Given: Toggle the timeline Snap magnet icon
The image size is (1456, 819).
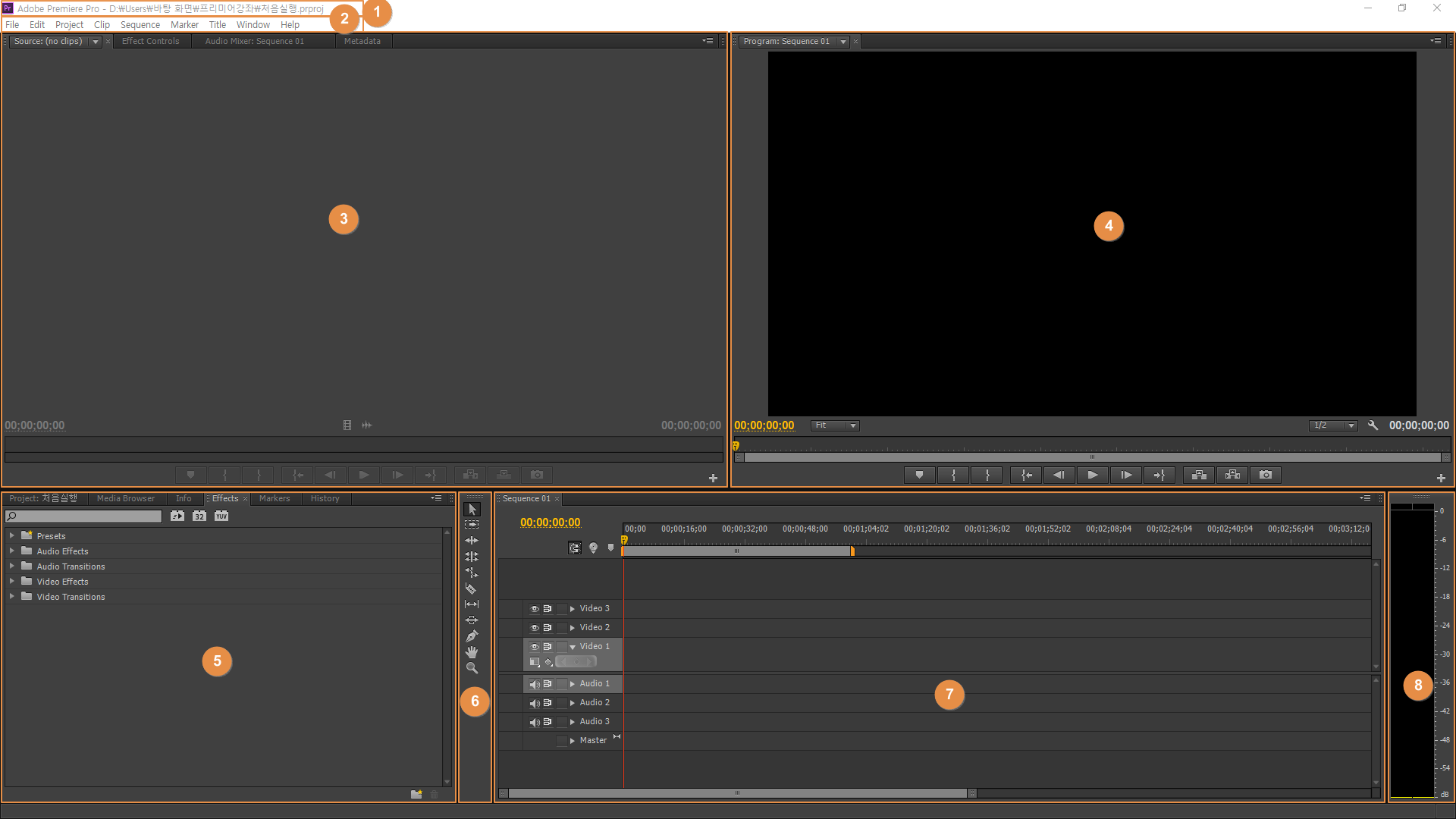Looking at the screenshot, I should pos(575,548).
